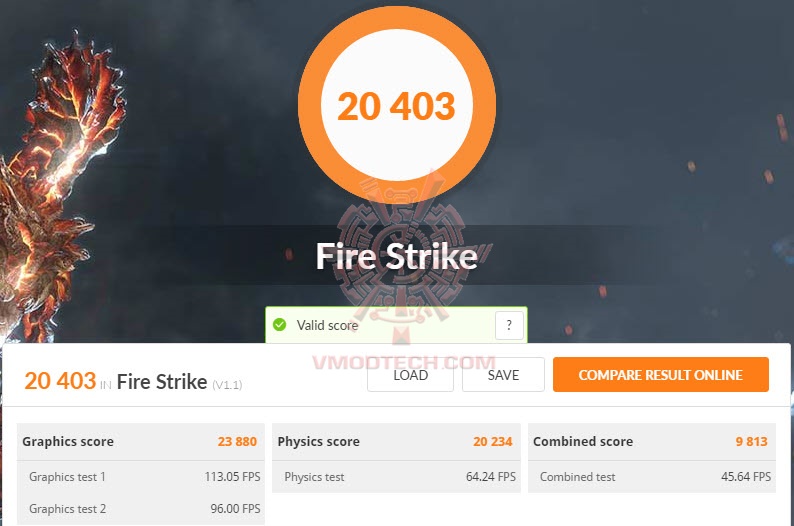The image size is (794, 526).
Task: Select the Fire Strike title banner
Action: click(x=397, y=256)
